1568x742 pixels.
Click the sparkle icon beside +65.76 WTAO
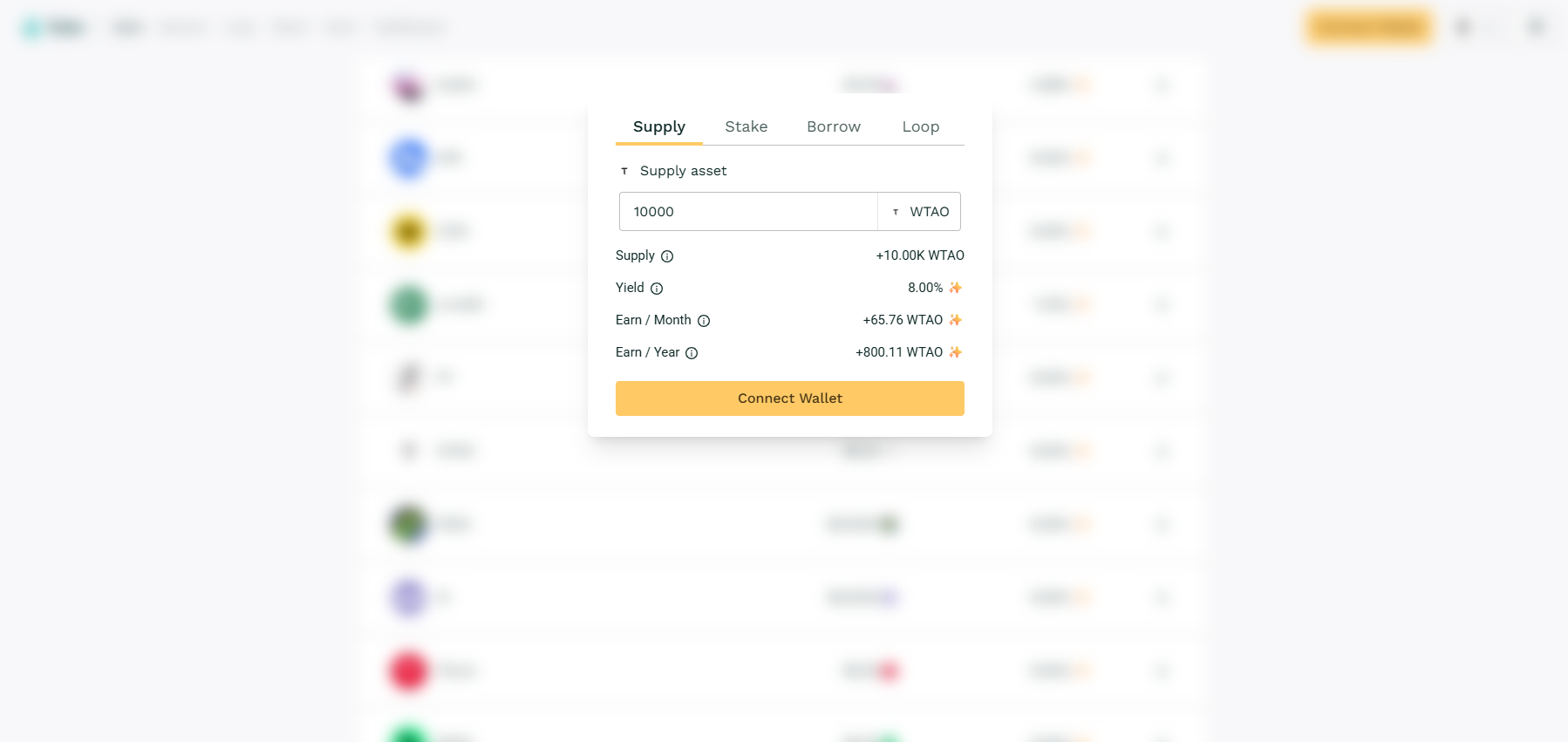955,320
